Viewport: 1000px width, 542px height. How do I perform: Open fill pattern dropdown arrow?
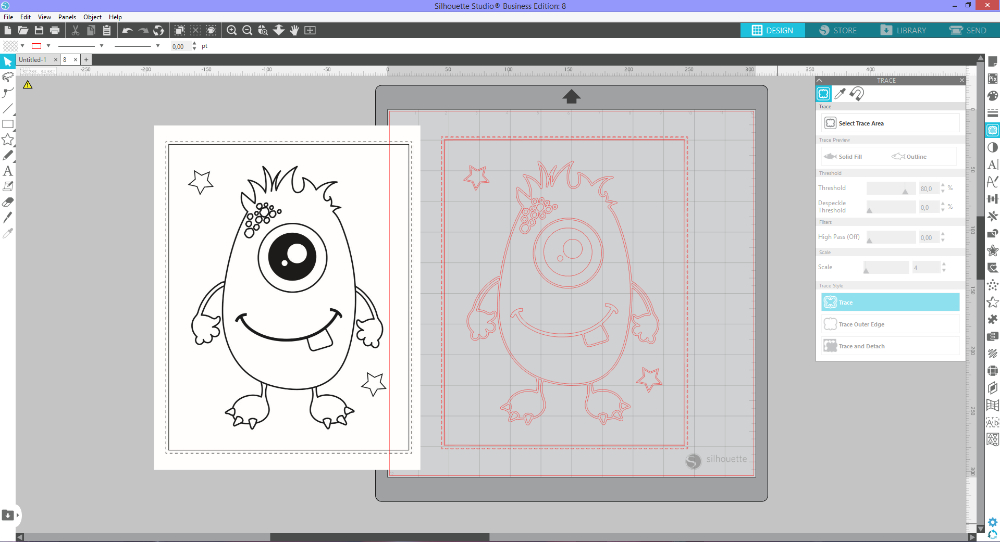(x=22, y=46)
